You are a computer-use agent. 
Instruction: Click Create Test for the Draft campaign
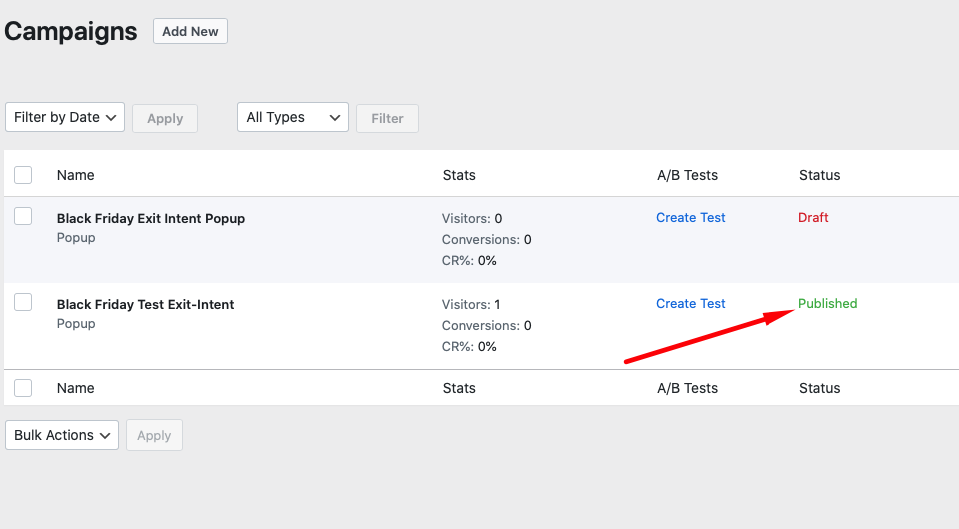pos(690,217)
